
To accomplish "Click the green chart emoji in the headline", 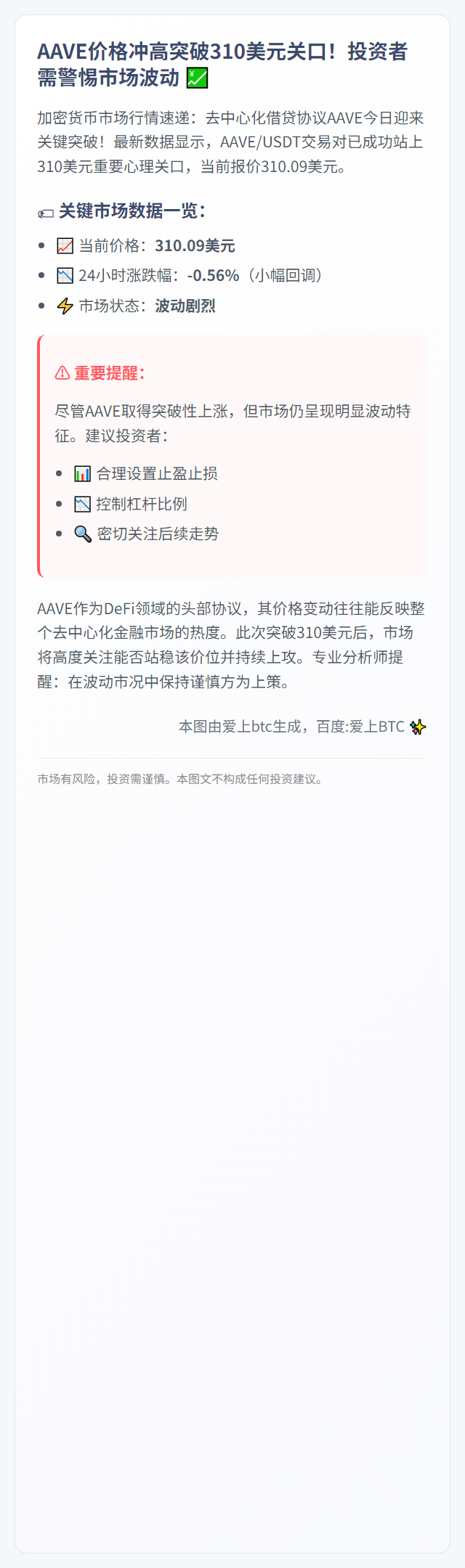I will pyautogui.click(x=198, y=78).
